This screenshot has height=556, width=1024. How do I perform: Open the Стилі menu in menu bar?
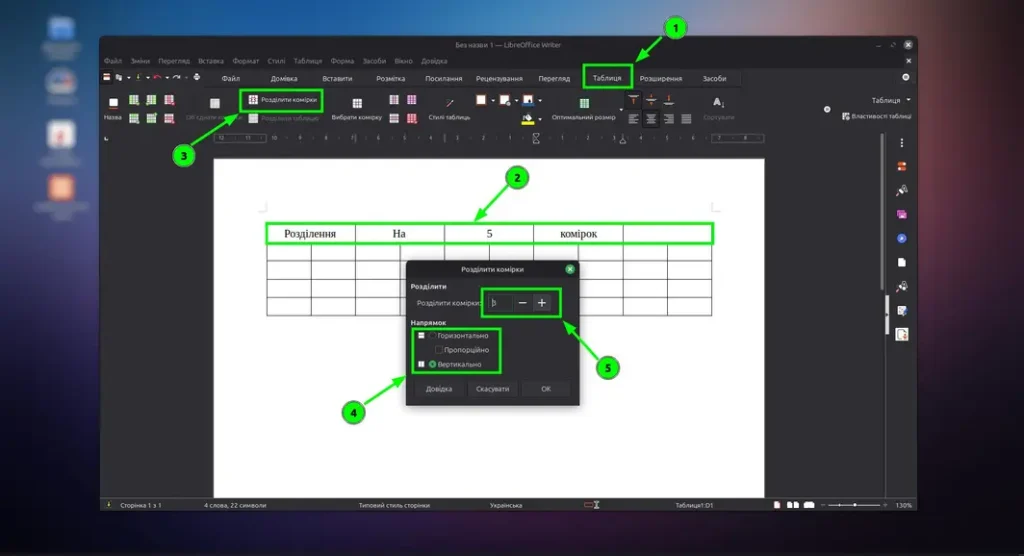[276, 61]
